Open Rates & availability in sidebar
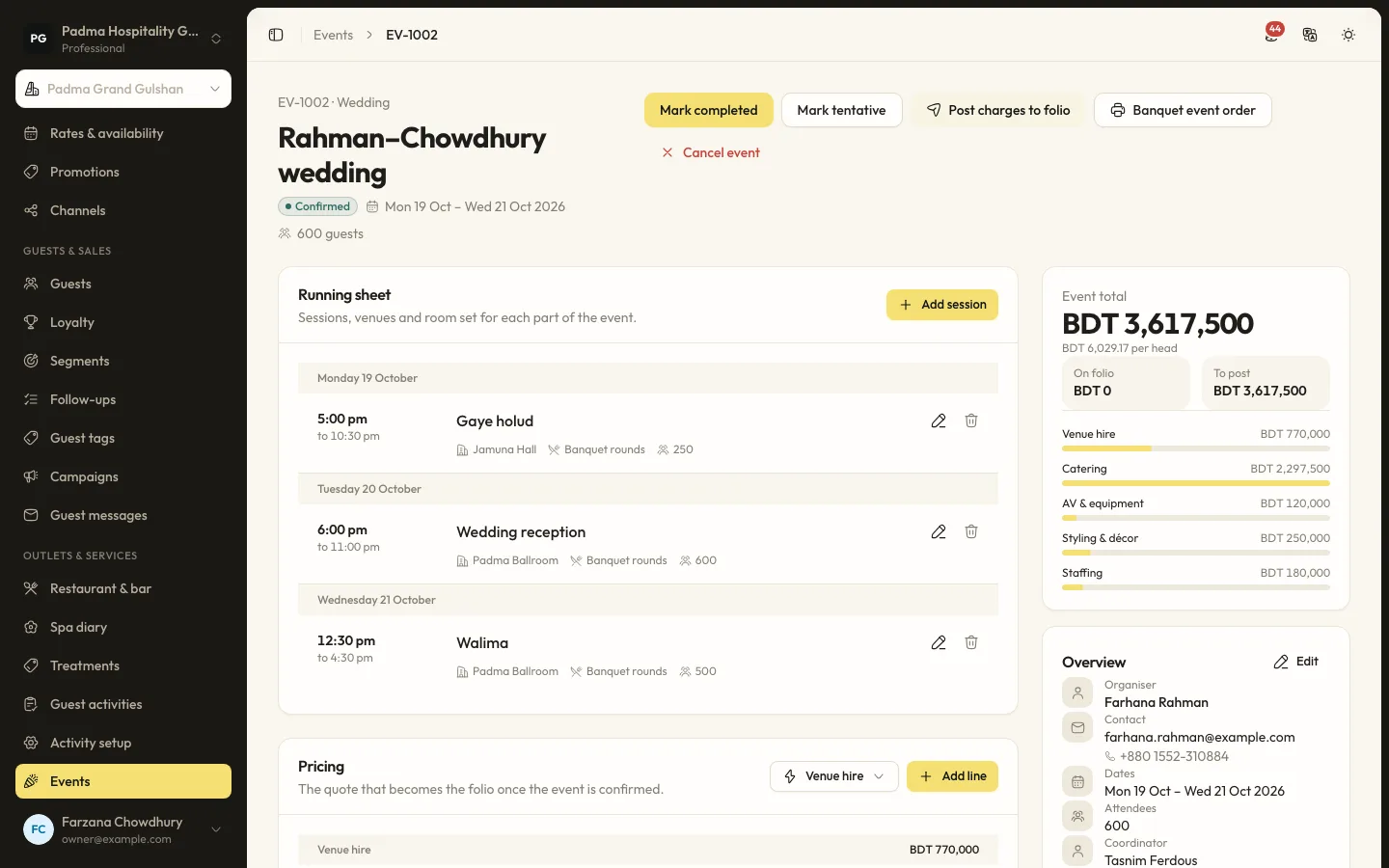Viewport: 1389px width, 868px height. pos(123,133)
